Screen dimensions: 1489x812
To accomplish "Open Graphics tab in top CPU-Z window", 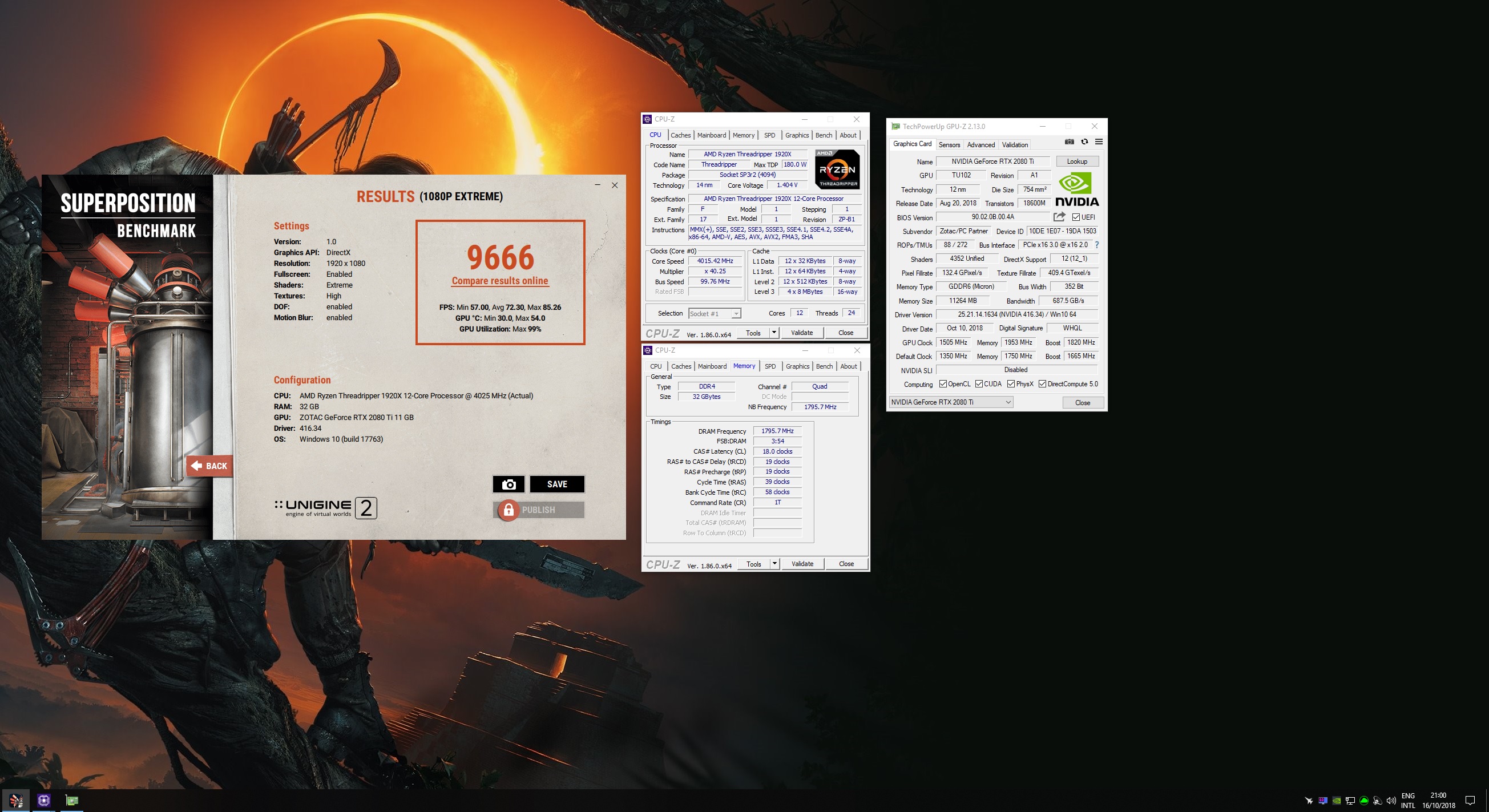I will click(797, 135).
